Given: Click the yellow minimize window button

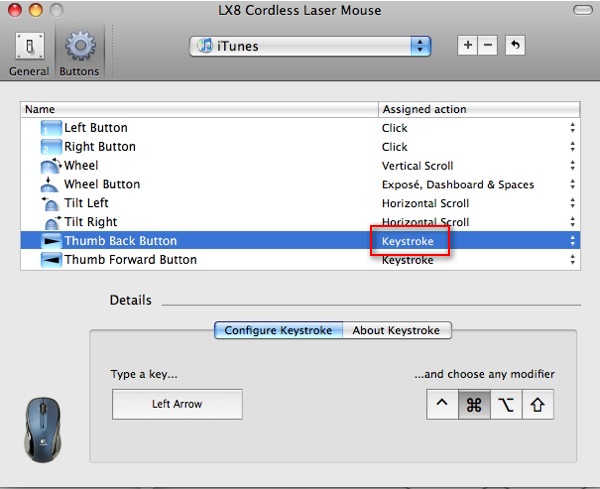Looking at the screenshot, I should 36,10.
